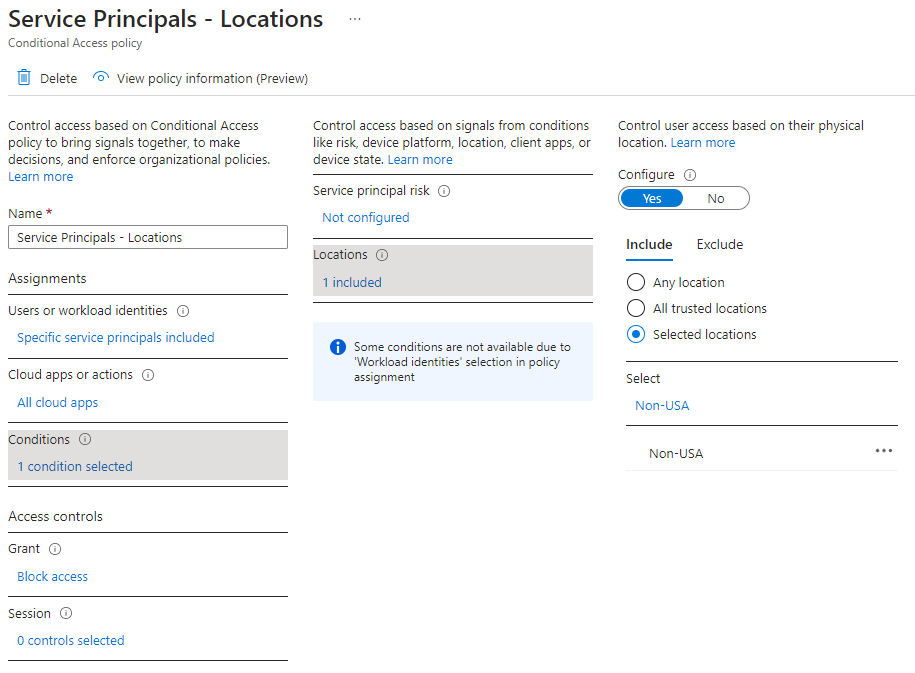This screenshot has width=915, height=673.
Task: Select the All trusted locations option
Action: [635, 309]
